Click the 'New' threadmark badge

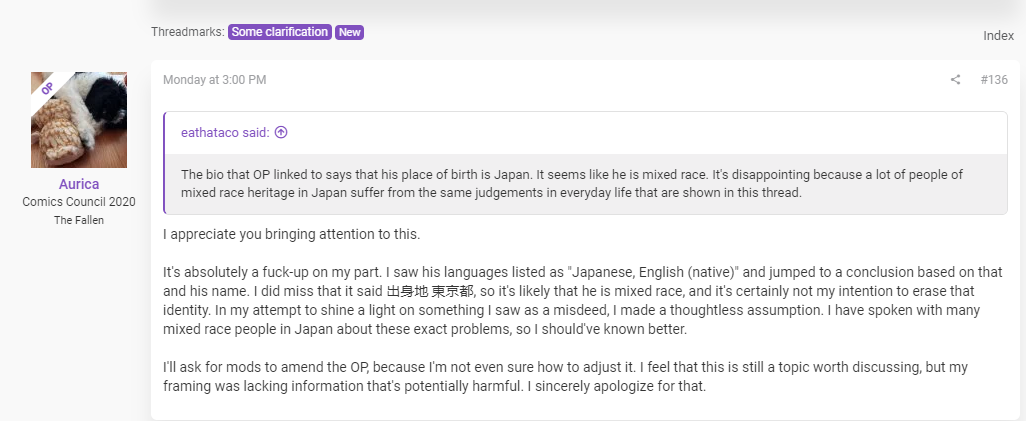[x=349, y=32]
